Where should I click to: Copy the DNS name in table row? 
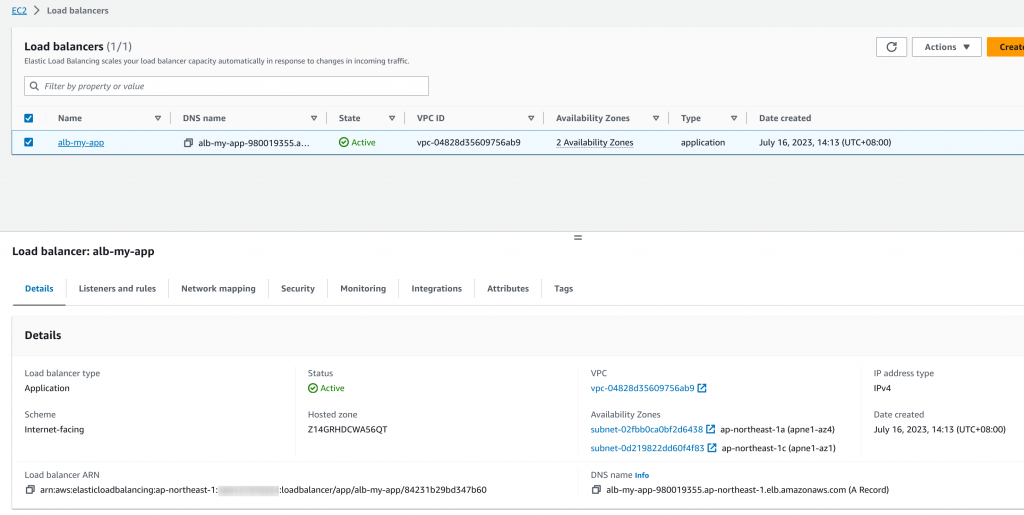point(188,143)
